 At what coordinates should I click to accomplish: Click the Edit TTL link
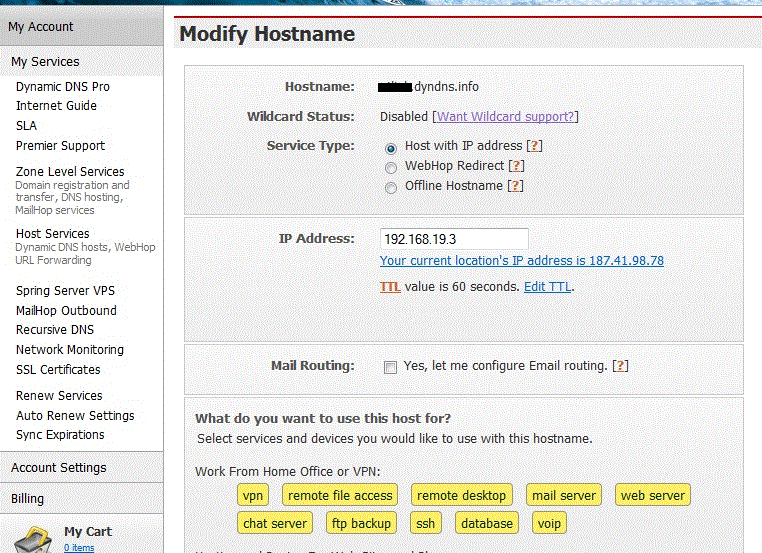point(548,287)
